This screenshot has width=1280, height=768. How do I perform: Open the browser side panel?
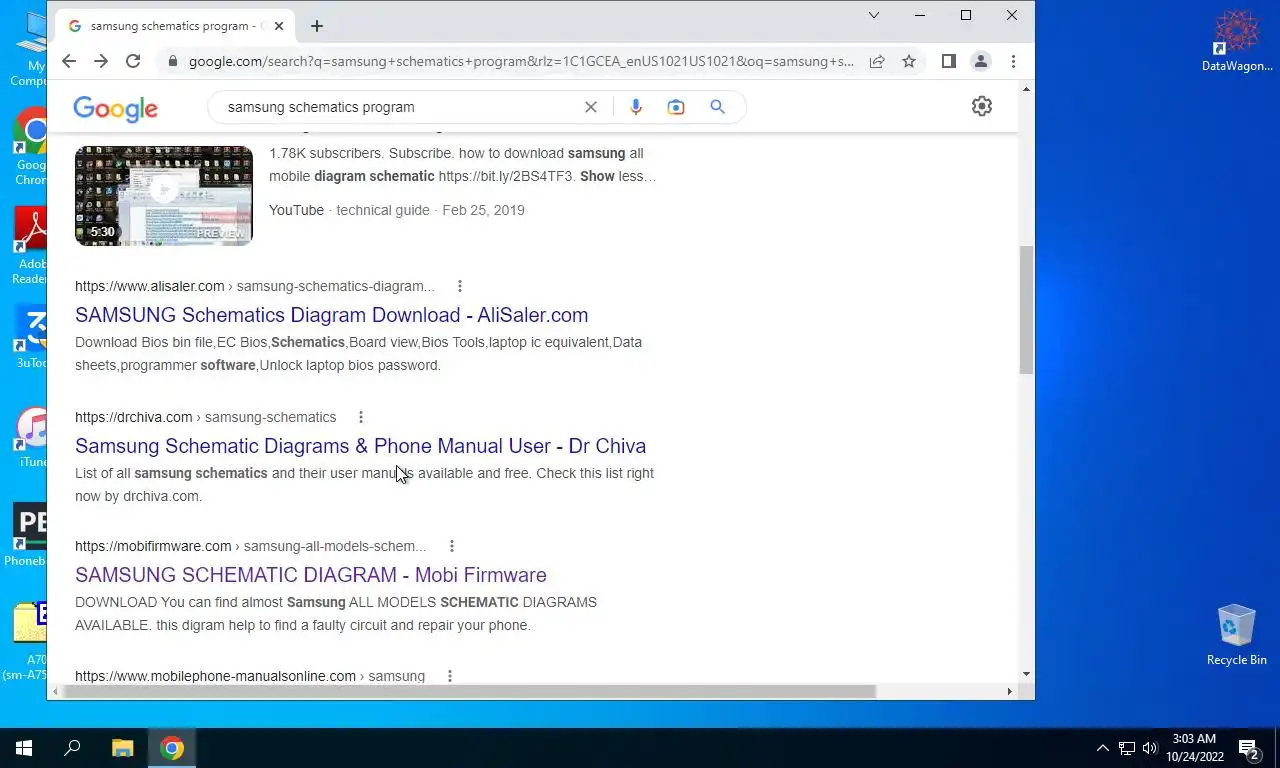[949, 61]
